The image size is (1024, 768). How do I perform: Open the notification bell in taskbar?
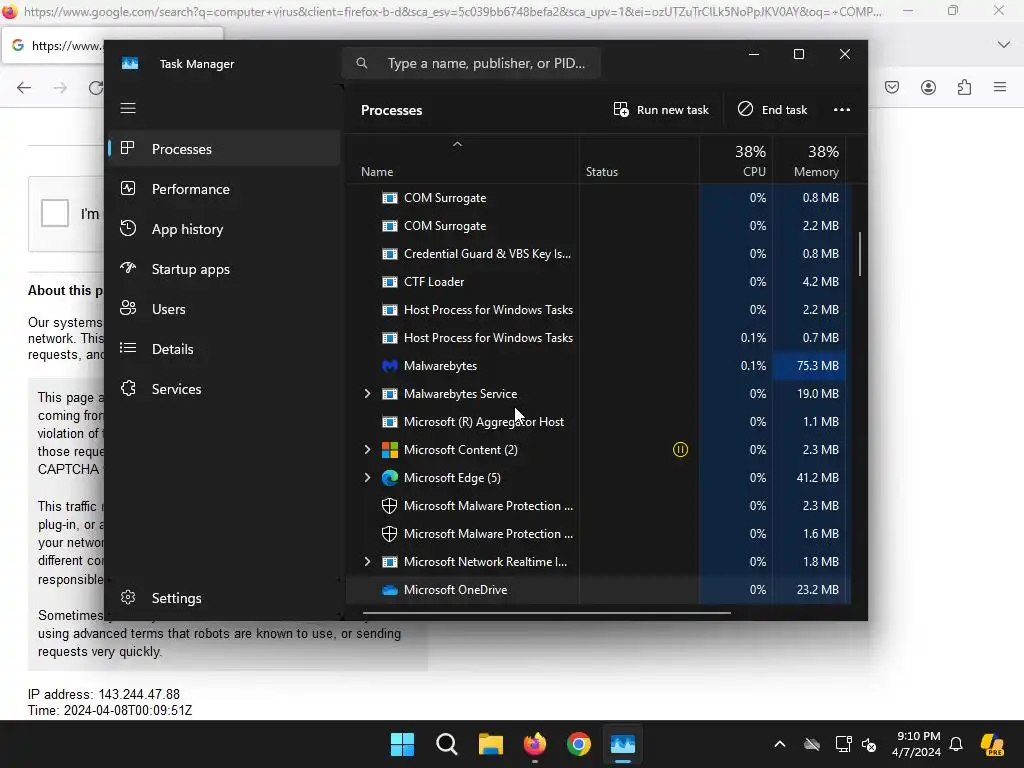pyautogui.click(x=956, y=744)
